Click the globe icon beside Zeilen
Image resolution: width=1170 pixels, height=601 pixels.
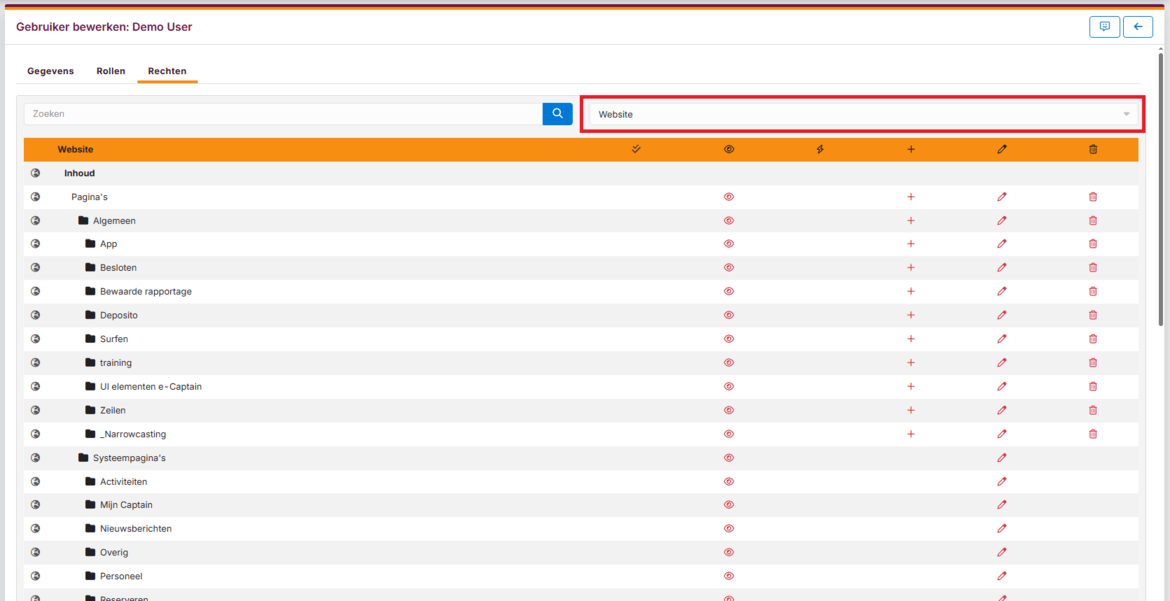(36, 410)
